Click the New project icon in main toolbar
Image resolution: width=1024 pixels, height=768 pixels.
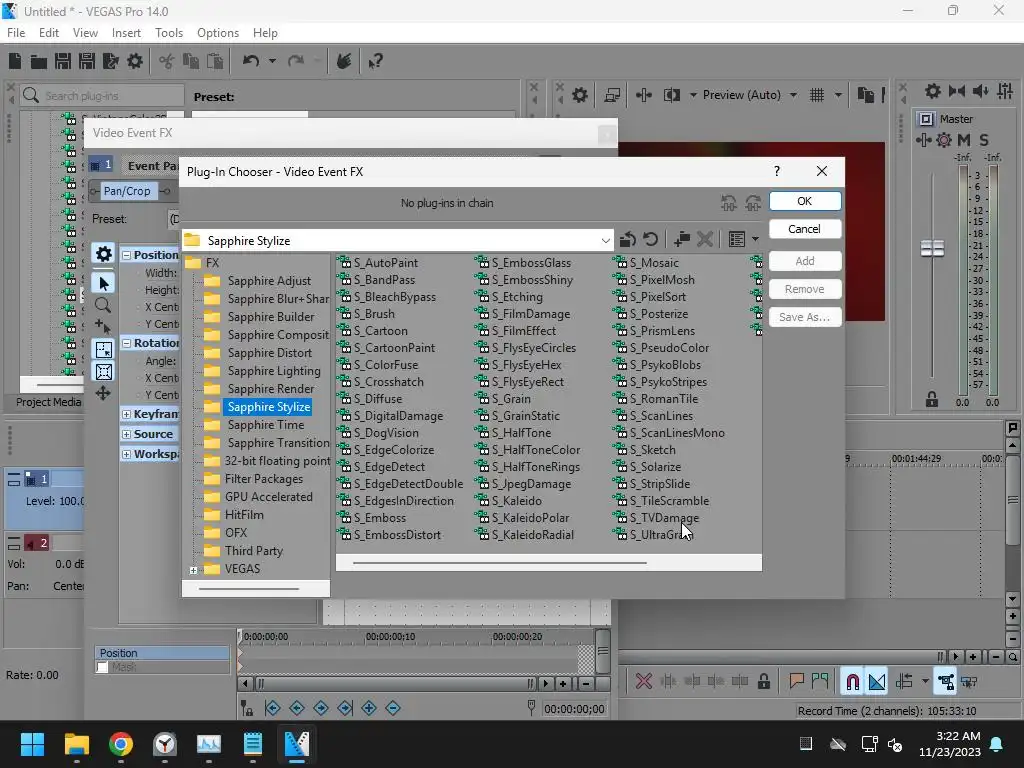pyautogui.click(x=15, y=61)
